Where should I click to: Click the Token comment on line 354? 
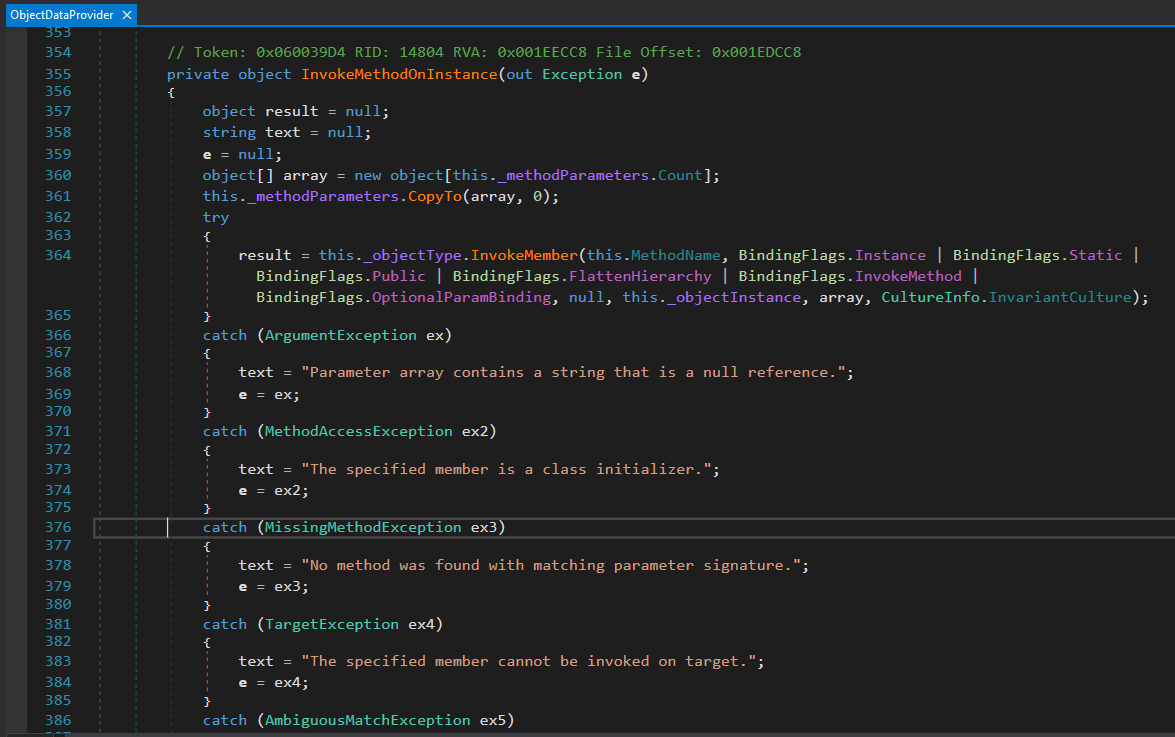click(x=484, y=52)
